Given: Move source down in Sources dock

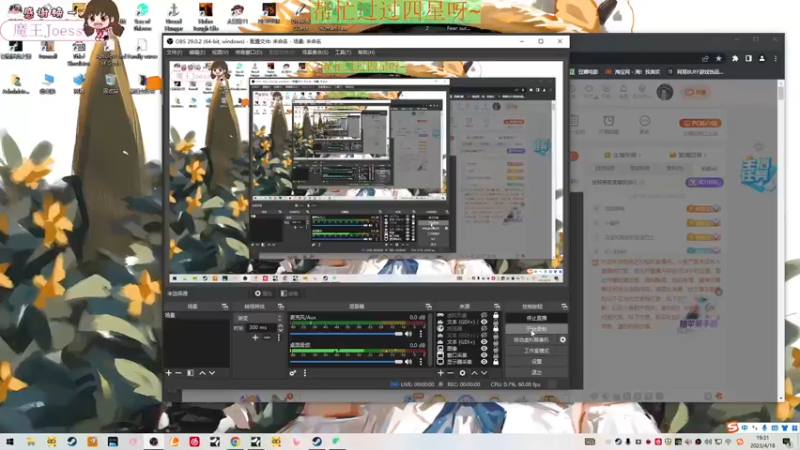Looking at the screenshot, I should [484, 373].
